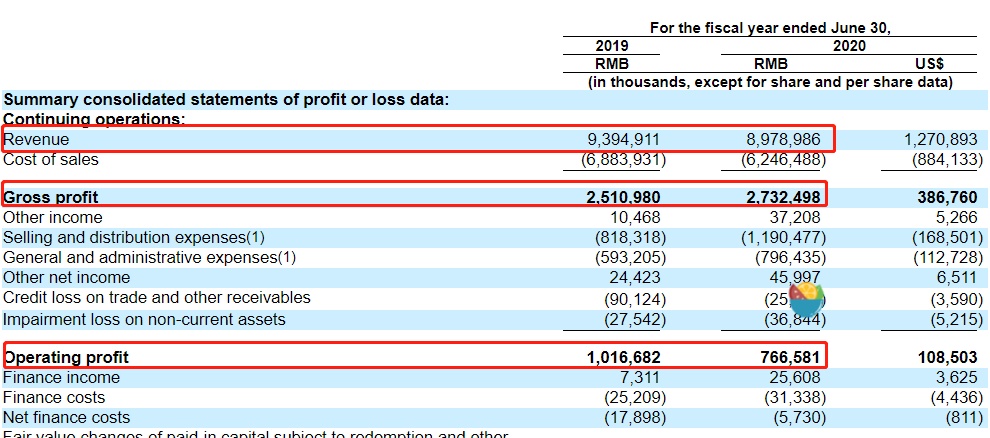Click the 2019 revenue value 9,394,911
Screen dimensions: 990x438
[x=623, y=139]
